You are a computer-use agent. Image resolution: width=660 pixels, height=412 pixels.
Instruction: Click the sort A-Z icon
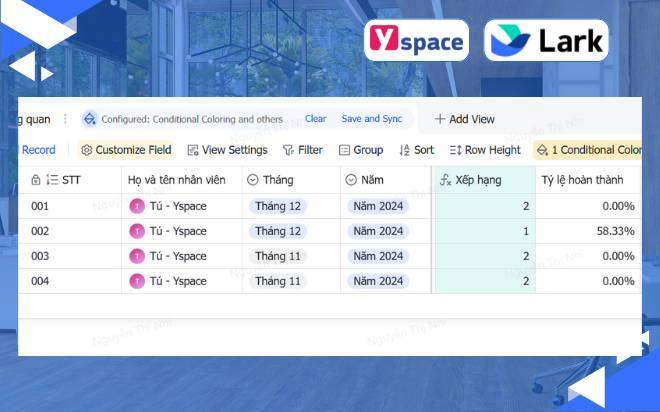405,150
